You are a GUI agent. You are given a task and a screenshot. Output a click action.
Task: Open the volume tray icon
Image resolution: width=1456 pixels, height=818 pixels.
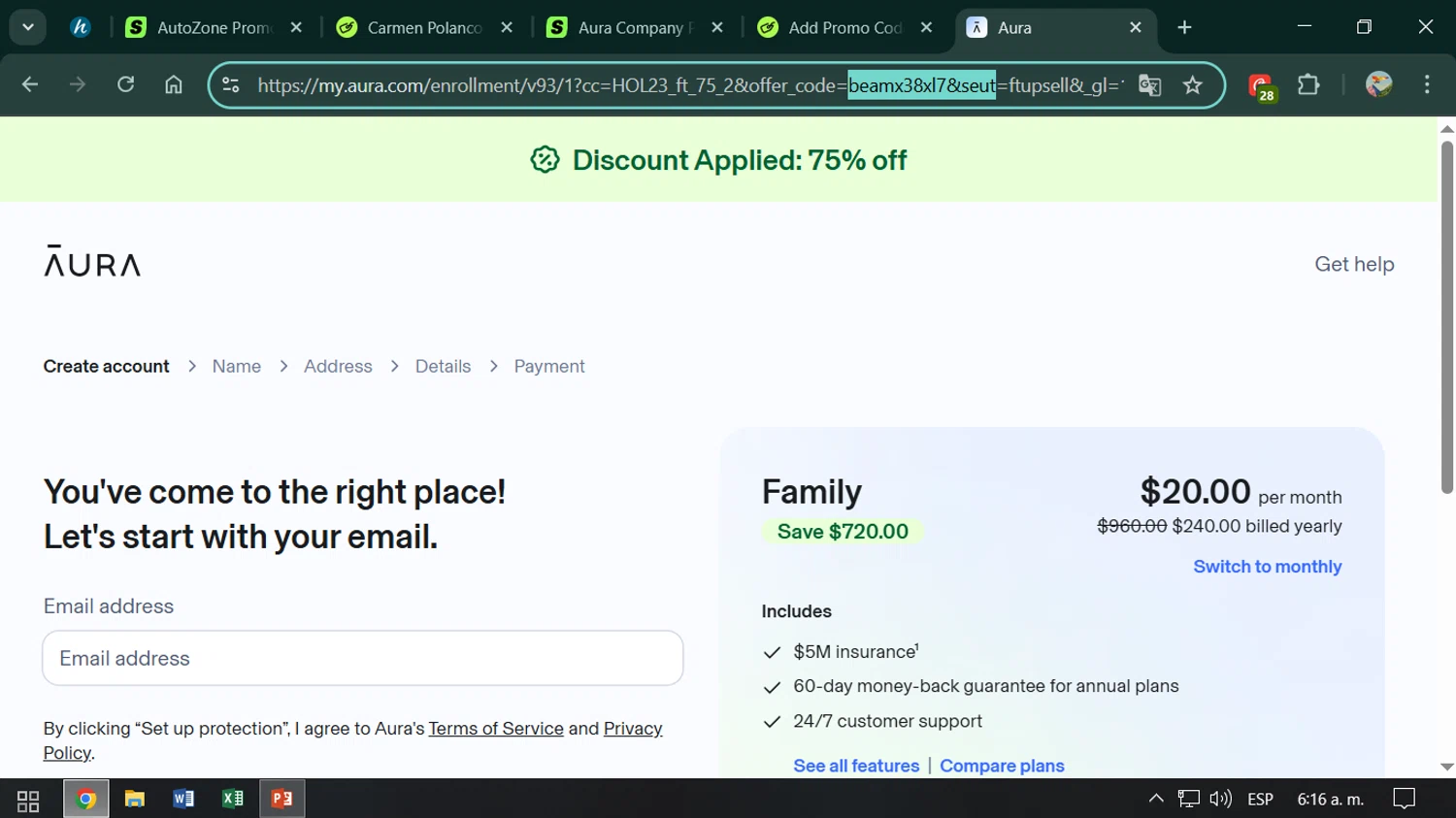point(1220,800)
